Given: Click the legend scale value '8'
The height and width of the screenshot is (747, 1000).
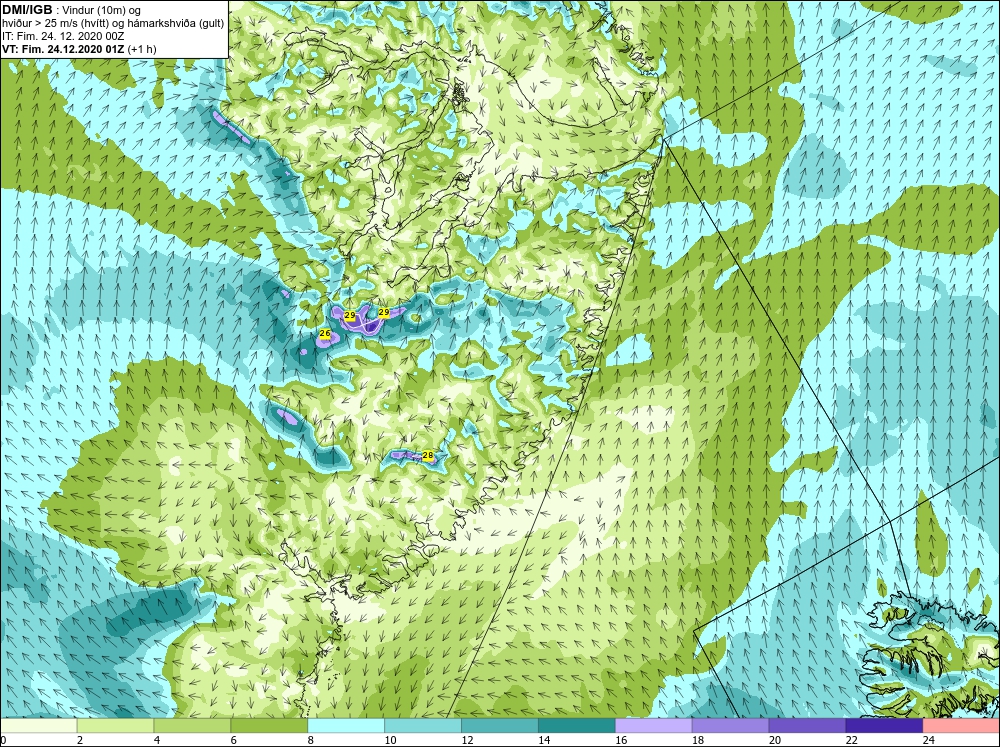Looking at the screenshot, I should [x=311, y=740].
